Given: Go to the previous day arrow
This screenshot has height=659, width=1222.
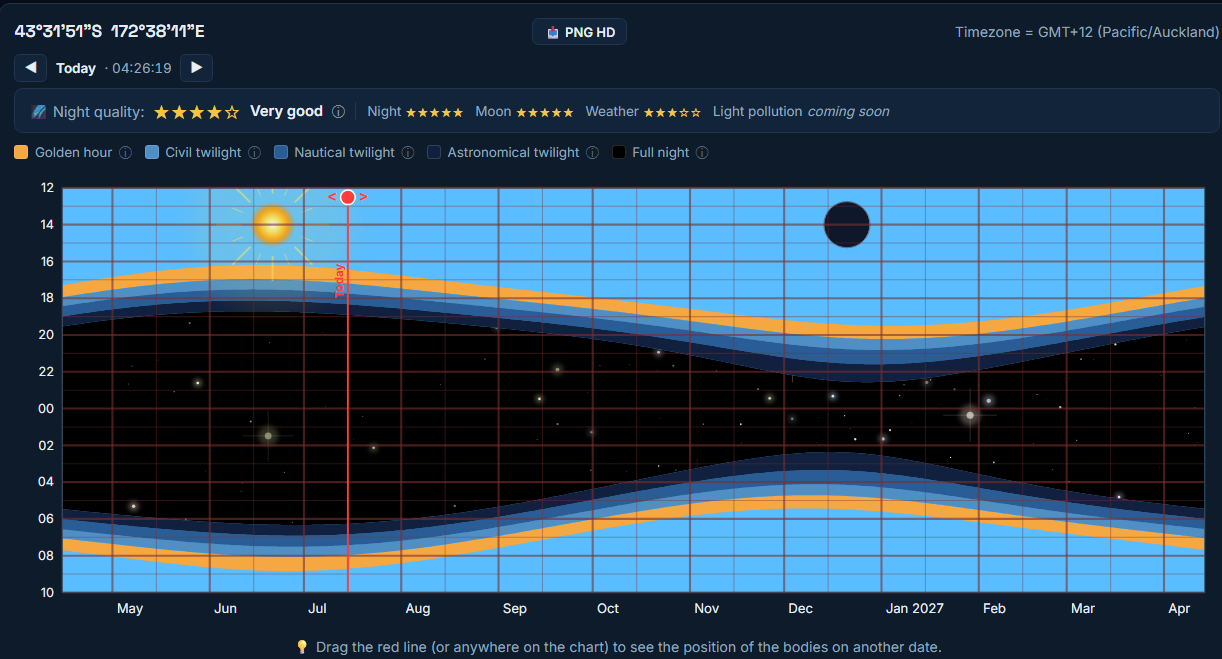Looking at the screenshot, I should 31,68.
